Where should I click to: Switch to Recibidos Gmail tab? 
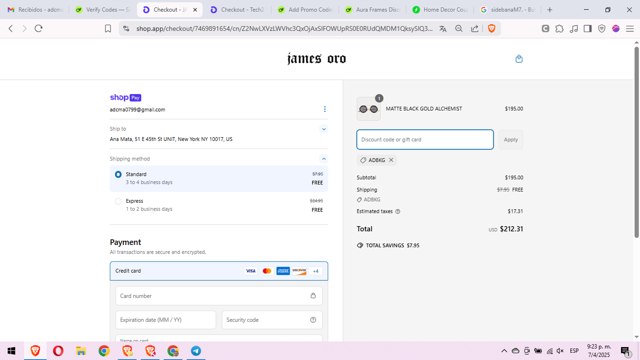[35, 9]
